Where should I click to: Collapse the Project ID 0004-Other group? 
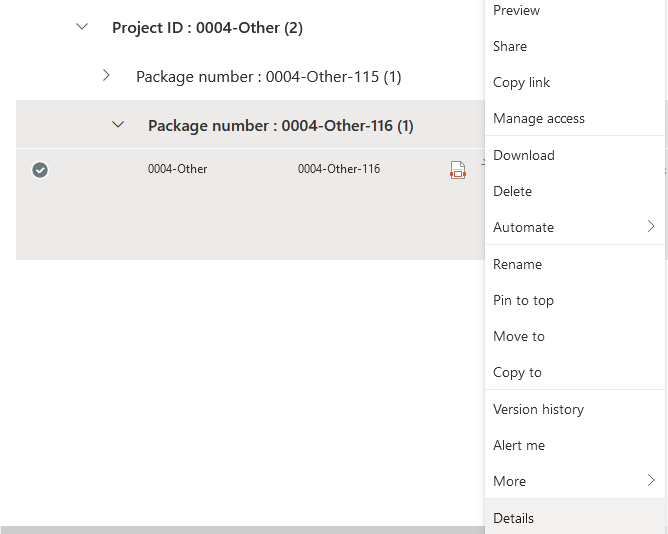82,27
